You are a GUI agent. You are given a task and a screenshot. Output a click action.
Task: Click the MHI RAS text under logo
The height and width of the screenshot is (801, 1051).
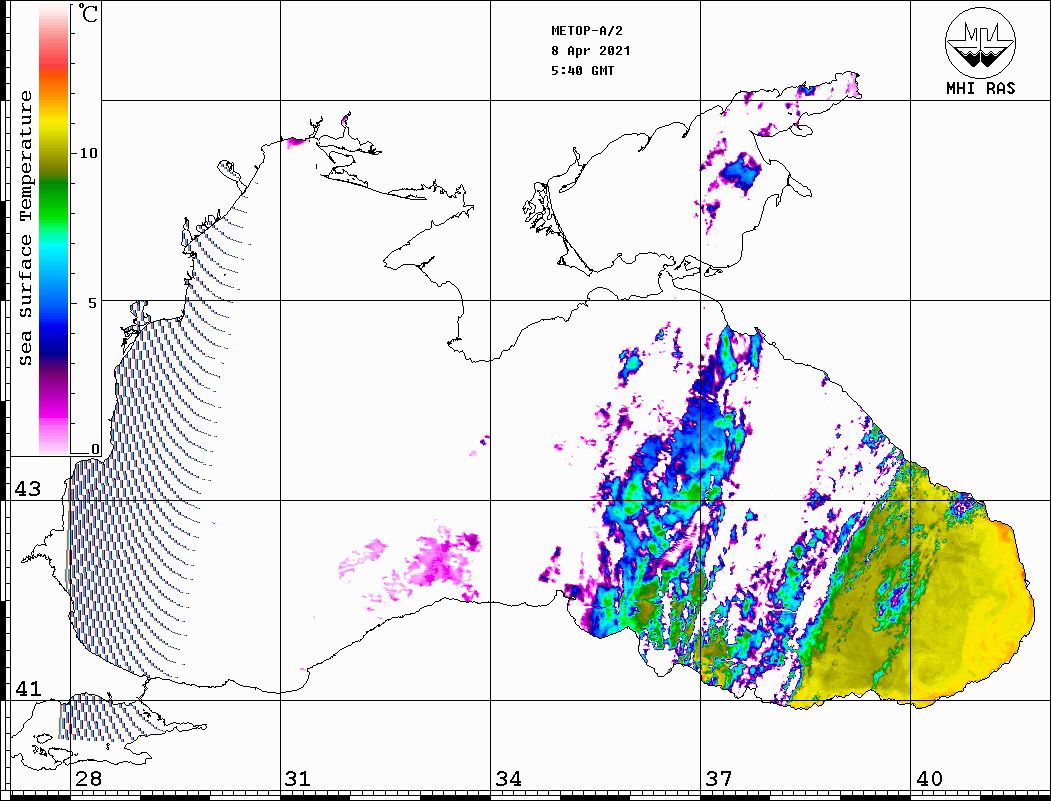(980, 89)
